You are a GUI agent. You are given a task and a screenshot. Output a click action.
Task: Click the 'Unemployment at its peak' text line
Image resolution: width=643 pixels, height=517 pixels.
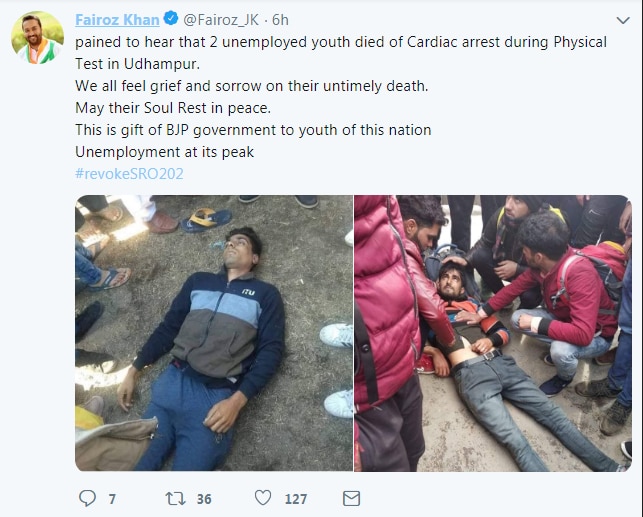click(x=164, y=152)
